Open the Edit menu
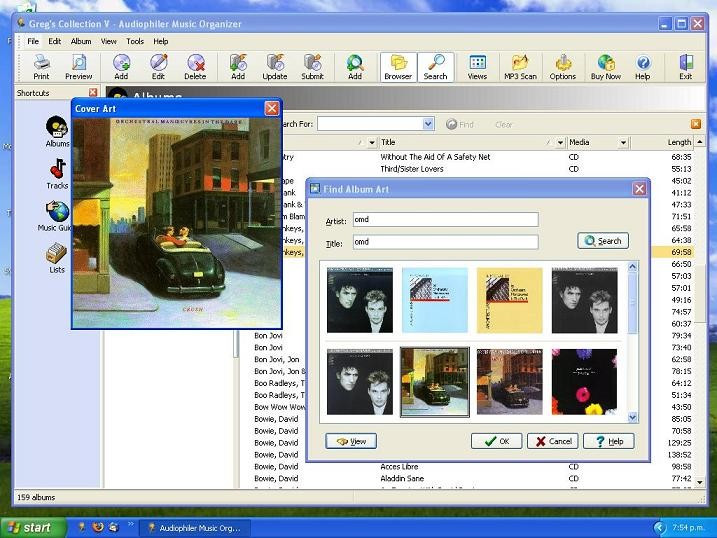The width and height of the screenshot is (717, 538). pyautogui.click(x=54, y=41)
